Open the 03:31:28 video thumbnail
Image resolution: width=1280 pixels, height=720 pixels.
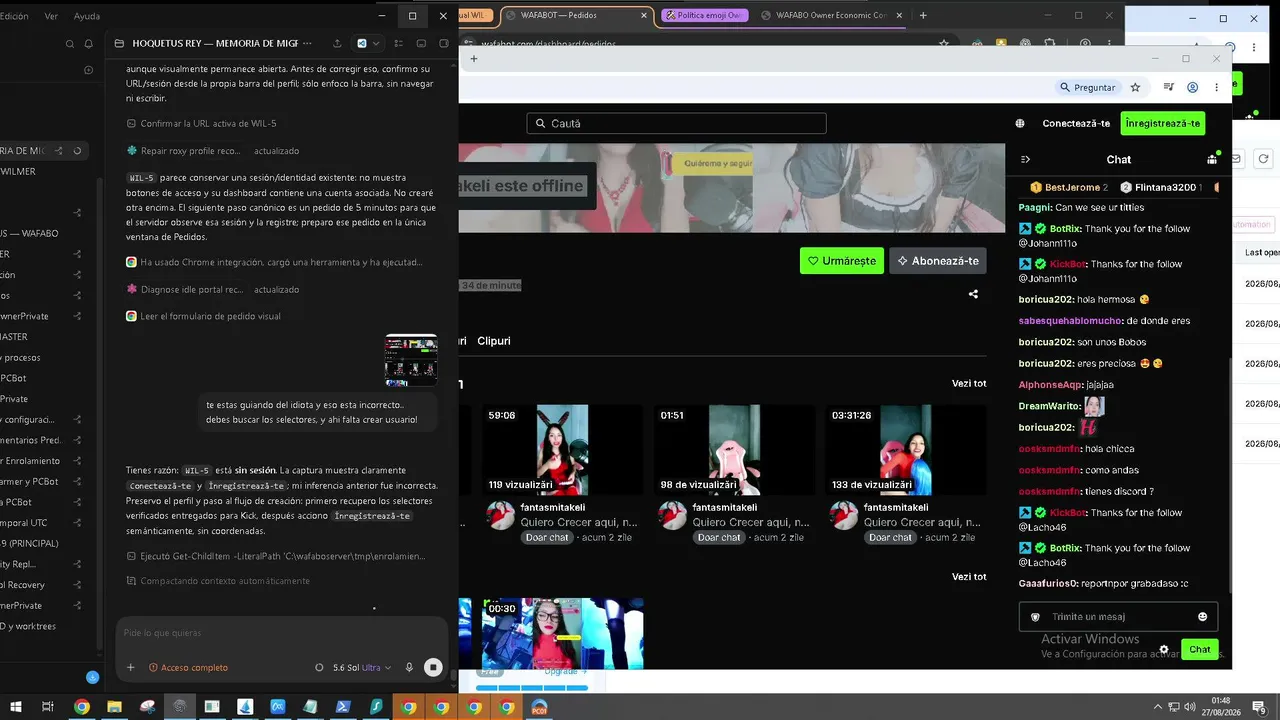click(x=905, y=450)
